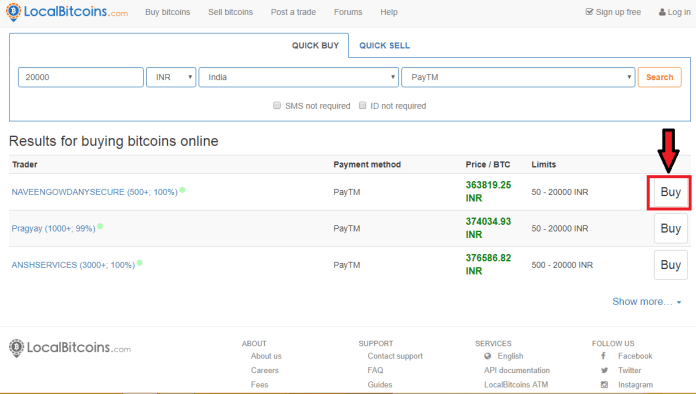Click price 374034.93 INR

(488, 228)
